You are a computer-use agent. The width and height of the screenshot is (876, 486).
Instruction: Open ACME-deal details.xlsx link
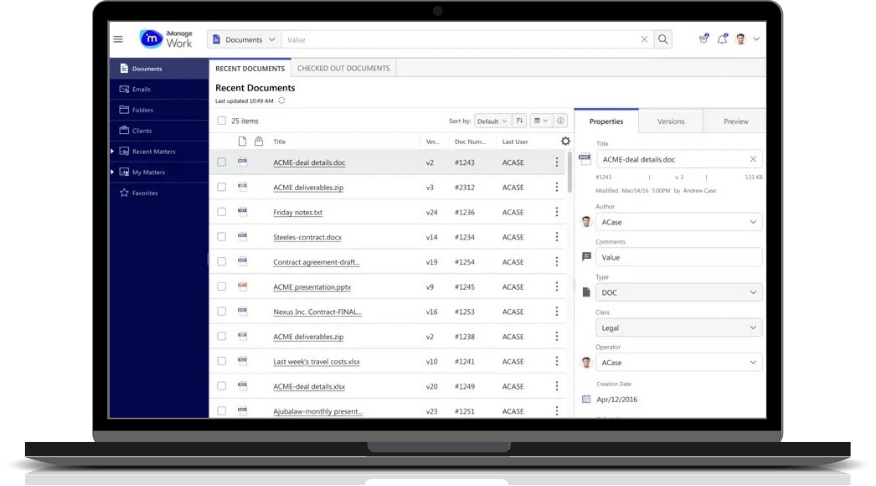pos(309,387)
